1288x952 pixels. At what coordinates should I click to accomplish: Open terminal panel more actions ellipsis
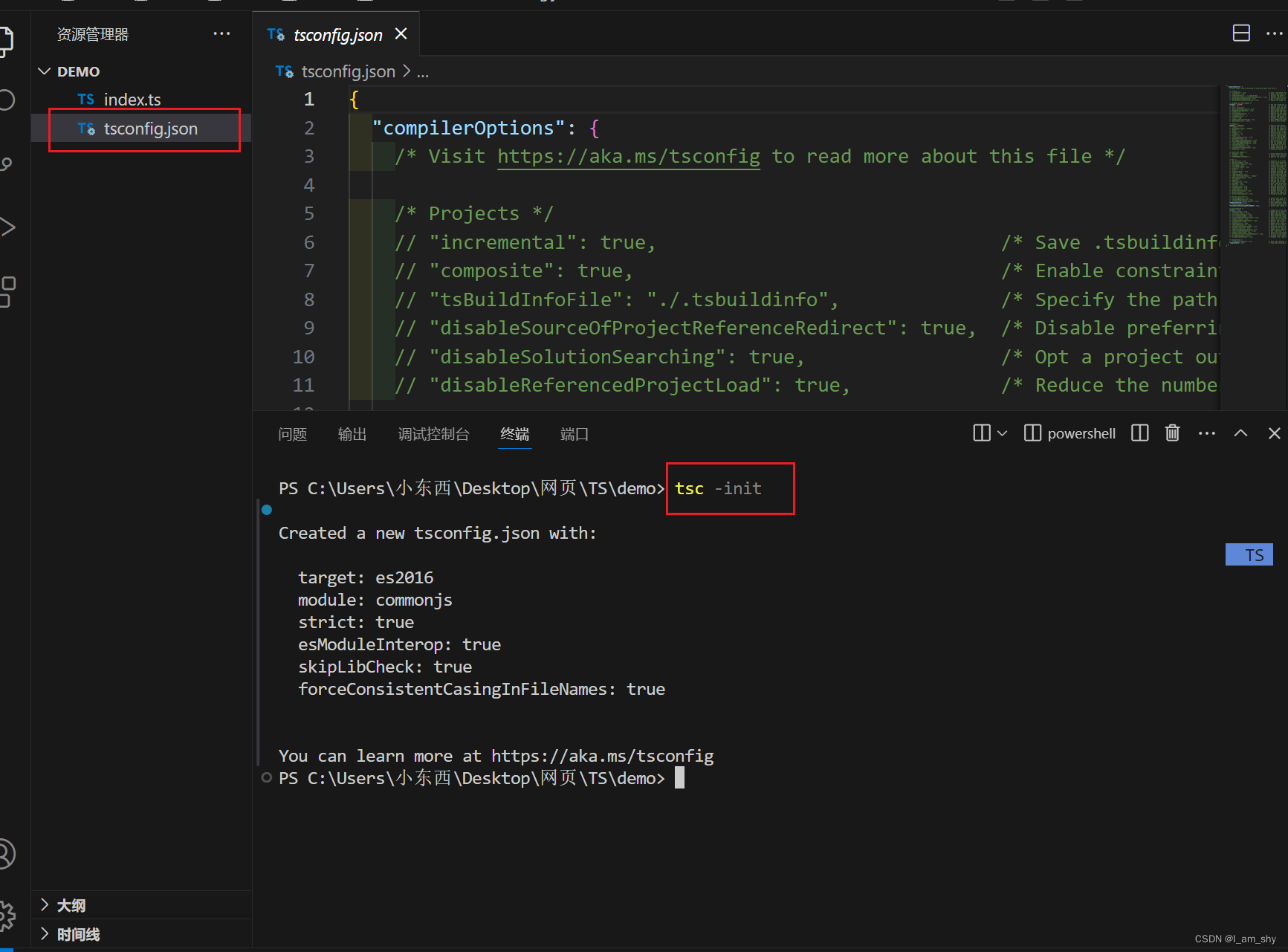(1207, 433)
